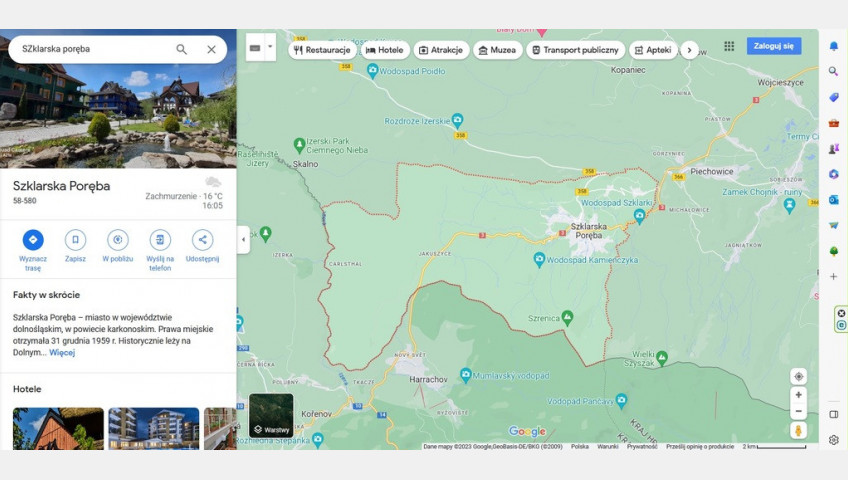Select the Muzea filter chip
The image size is (848, 480).
coord(498,50)
